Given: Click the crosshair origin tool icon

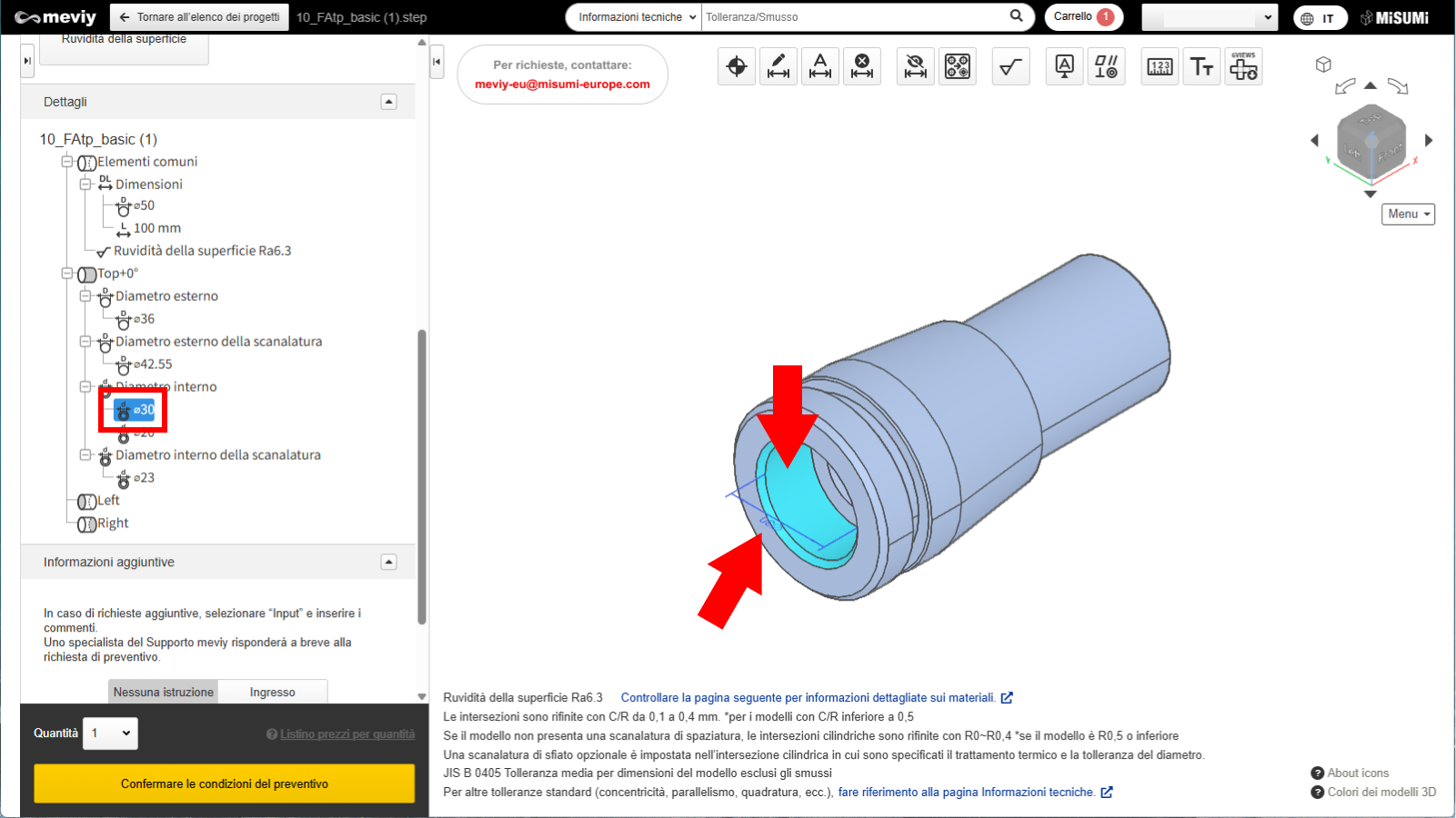Looking at the screenshot, I should click(737, 66).
